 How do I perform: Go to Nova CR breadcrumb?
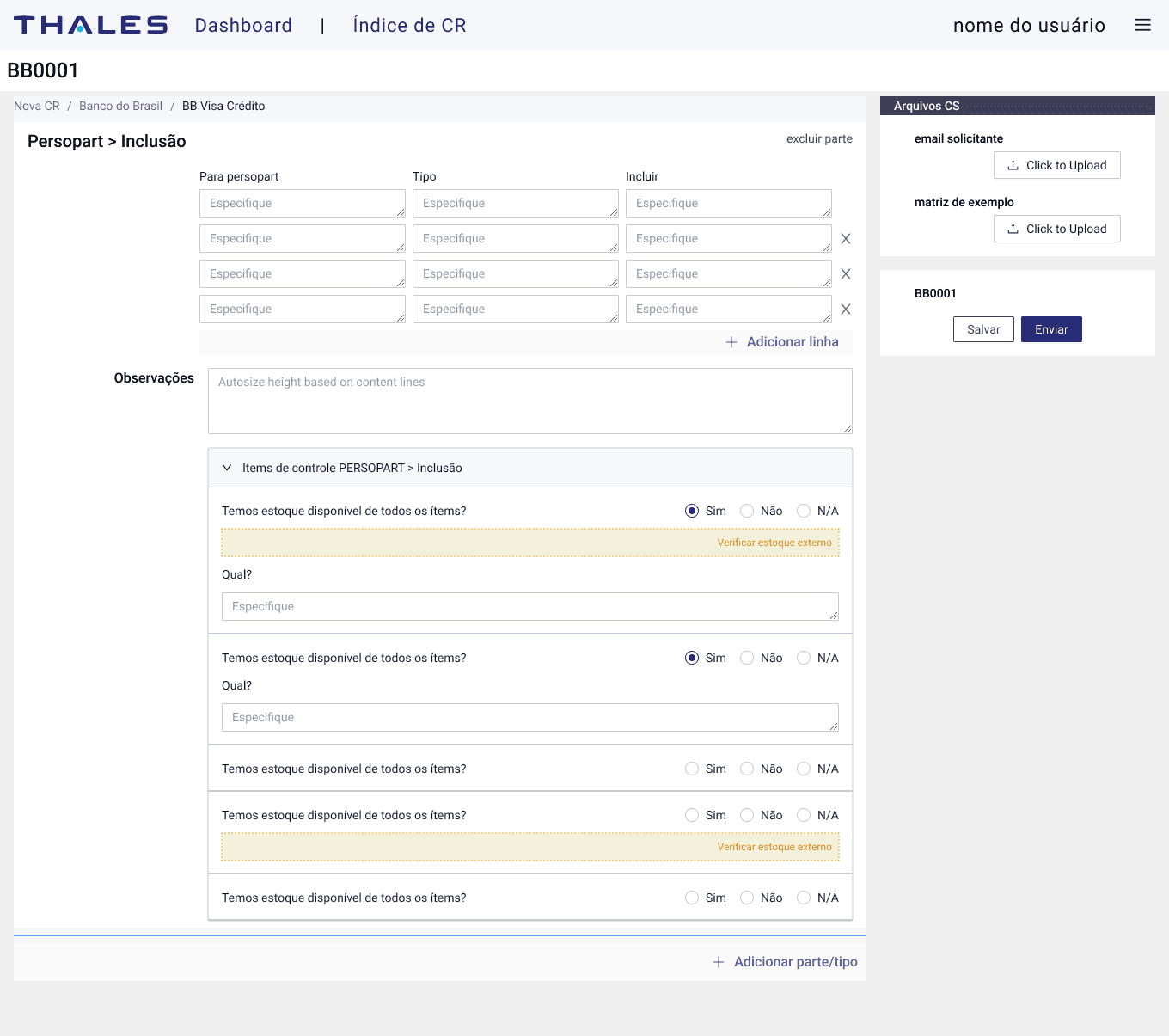pos(37,106)
